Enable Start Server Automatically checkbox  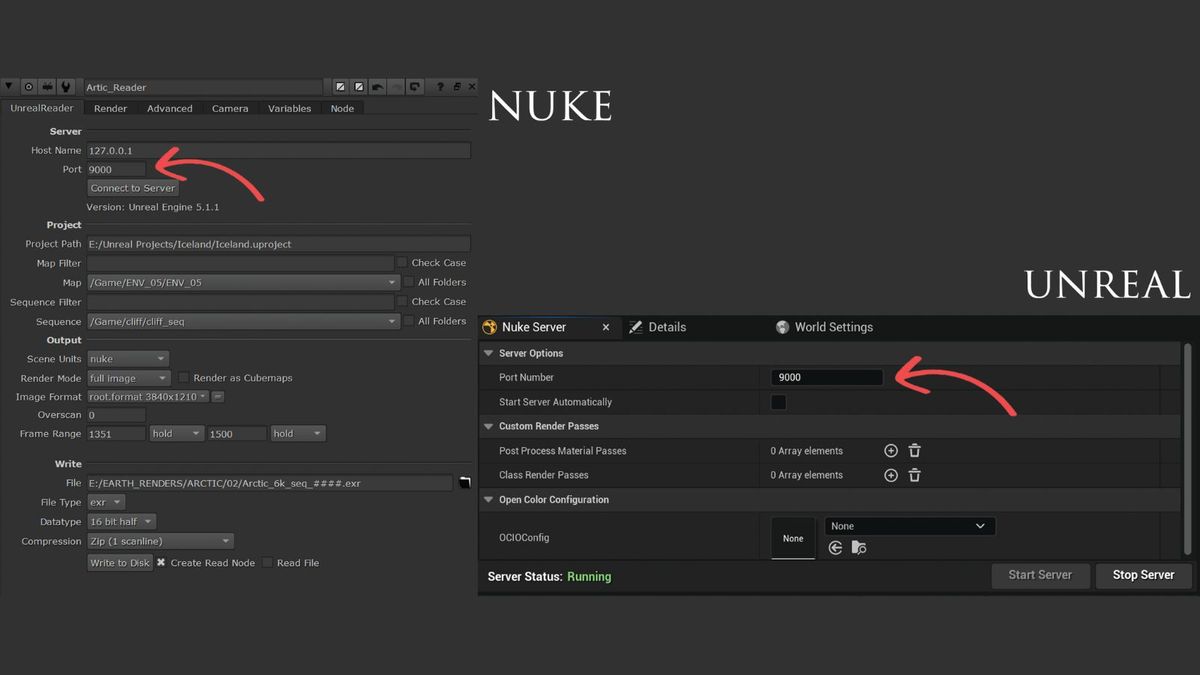click(778, 402)
